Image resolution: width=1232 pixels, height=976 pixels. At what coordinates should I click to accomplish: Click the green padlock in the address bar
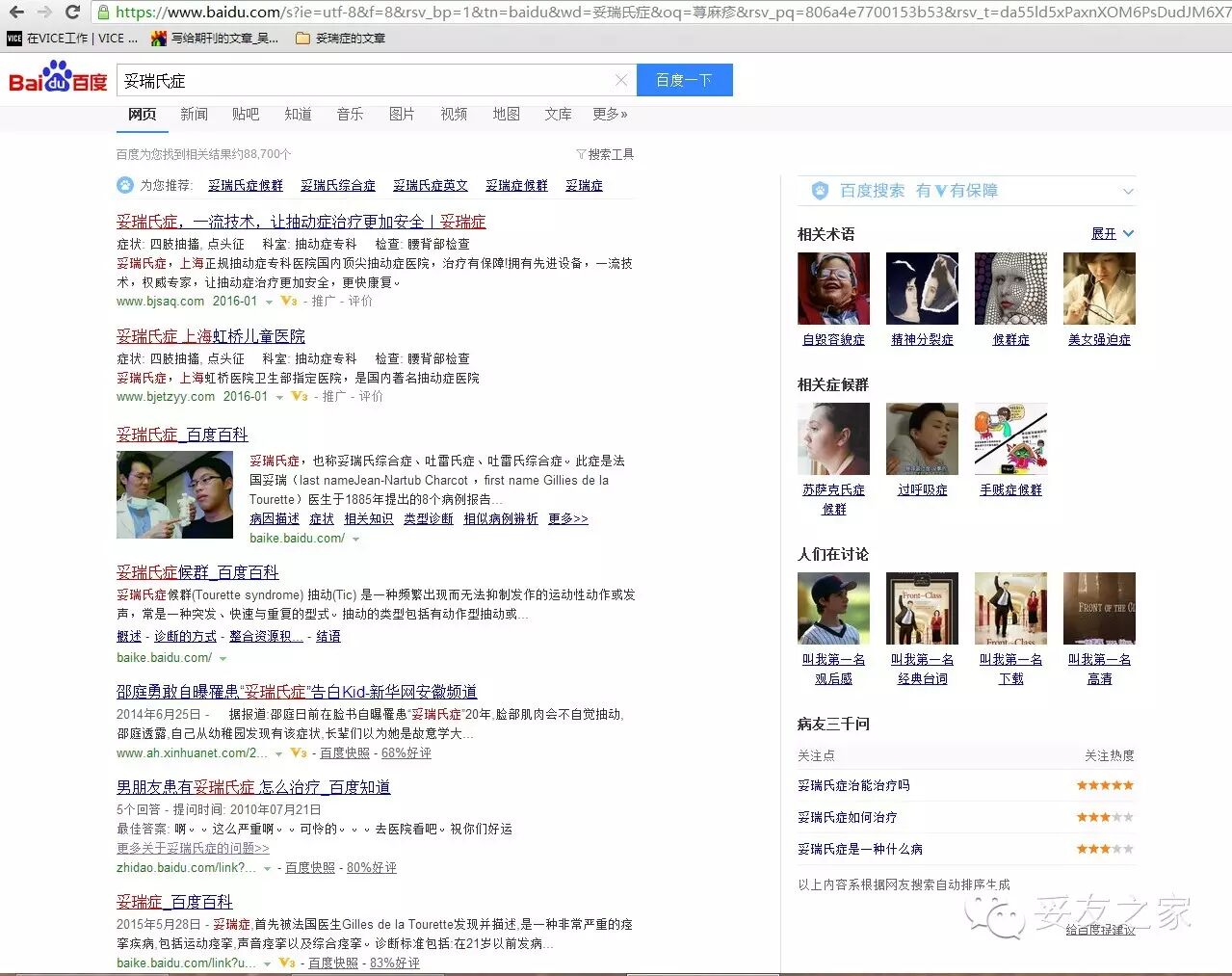pyautogui.click(x=103, y=13)
